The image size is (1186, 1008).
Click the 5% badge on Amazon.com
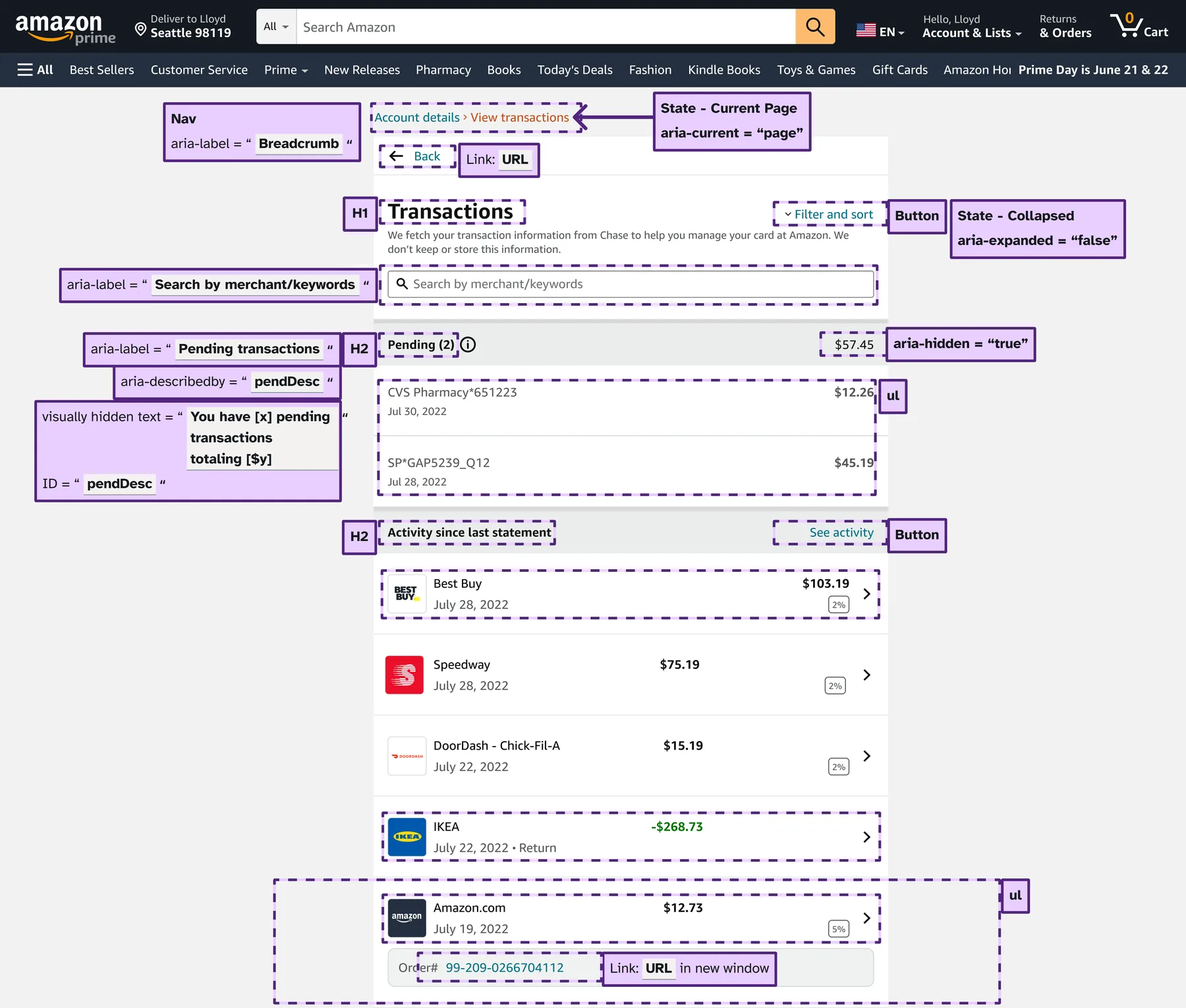tap(838, 929)
